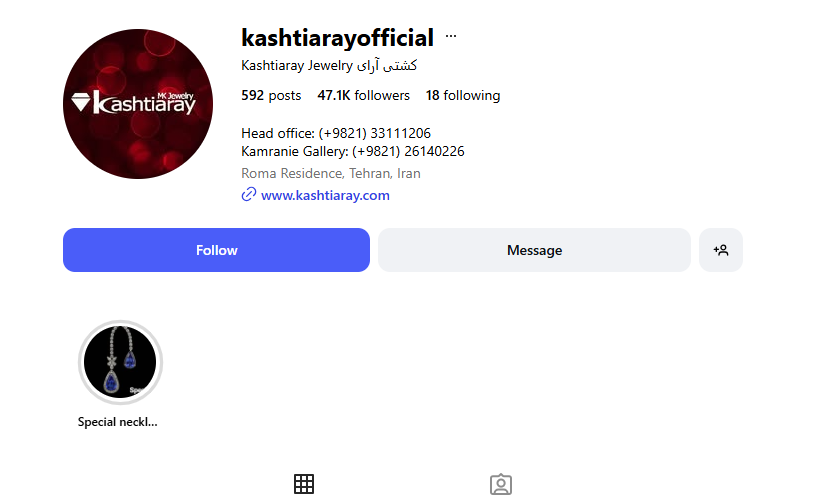Show the 18 following list
The image size is (819, 499).
pos(463,96)
